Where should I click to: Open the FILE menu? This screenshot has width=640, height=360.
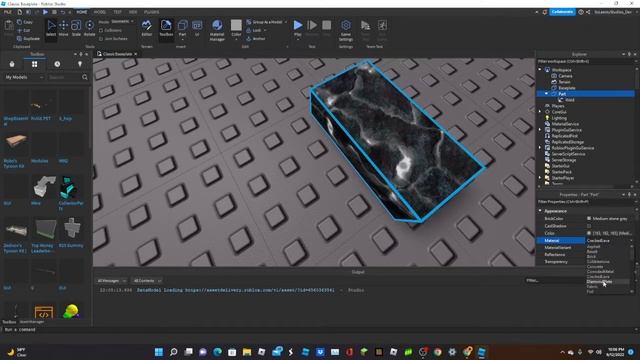[x=7, y=12]
